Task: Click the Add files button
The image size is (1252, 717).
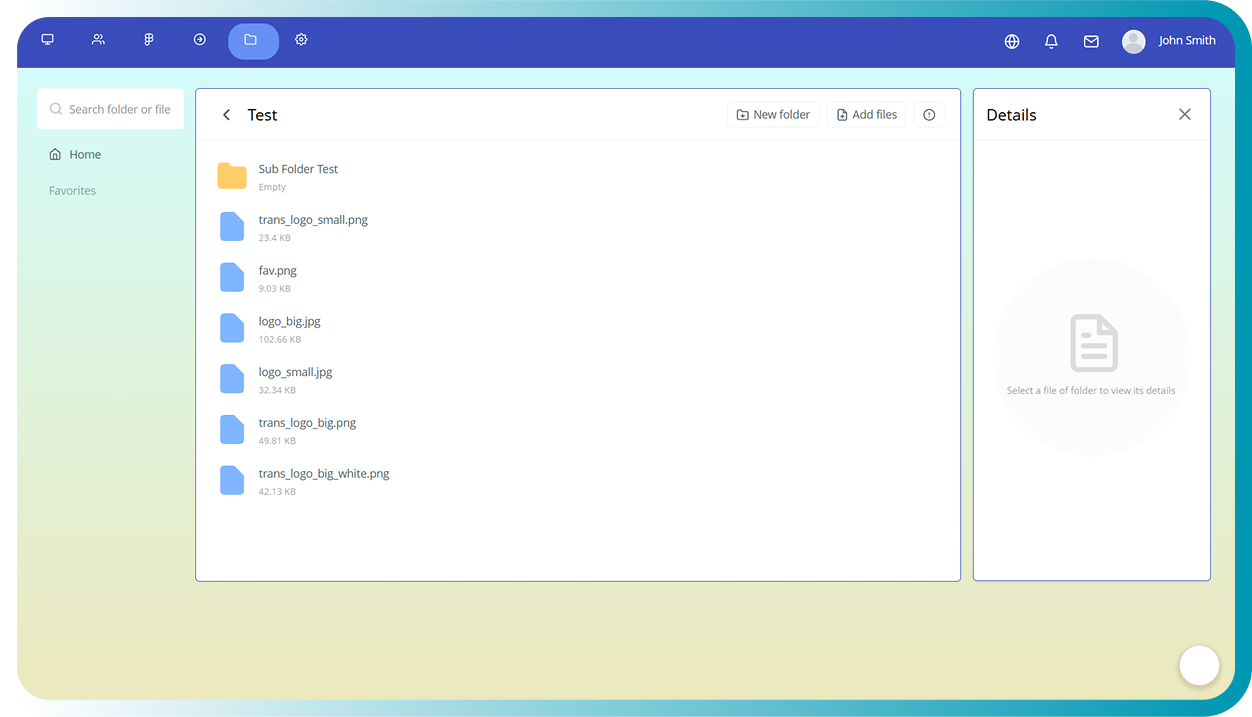Action: [x=866, y=115]
